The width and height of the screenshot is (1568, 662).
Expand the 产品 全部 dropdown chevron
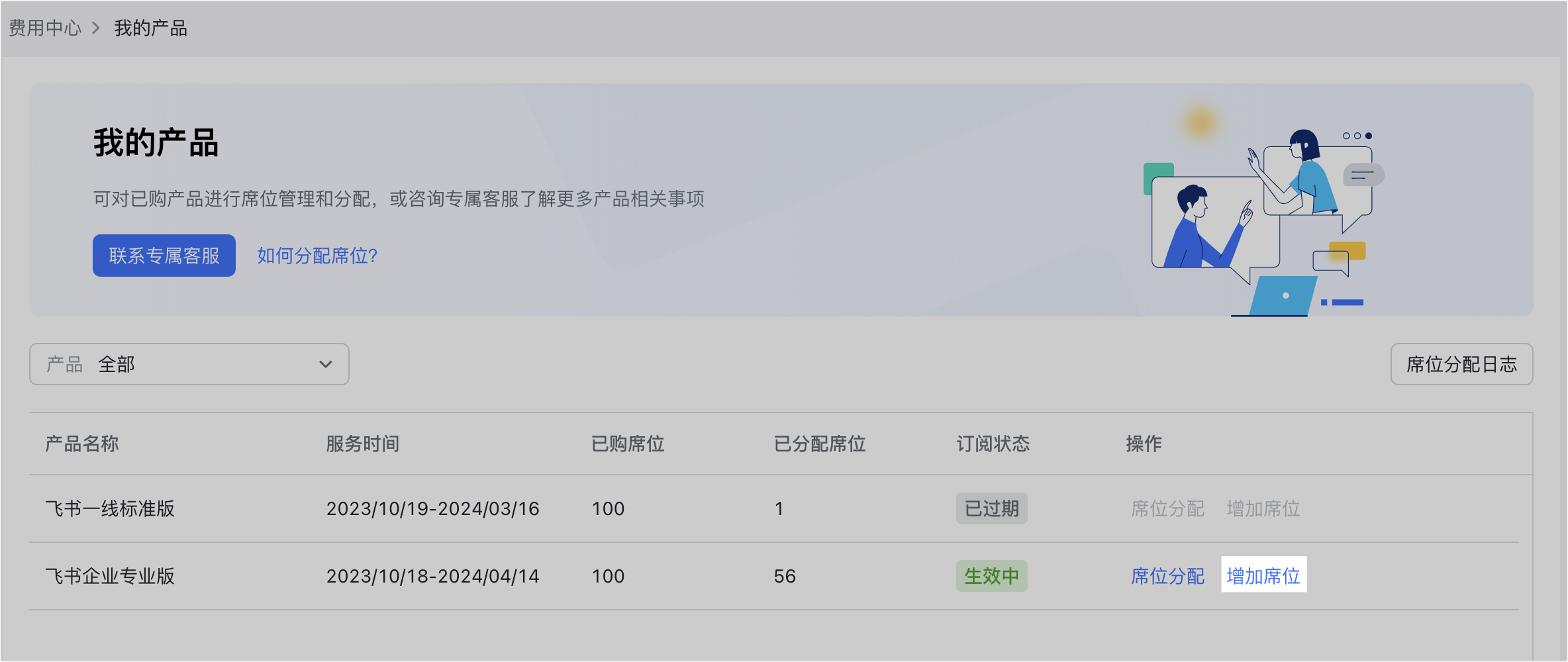click(325, 364)
